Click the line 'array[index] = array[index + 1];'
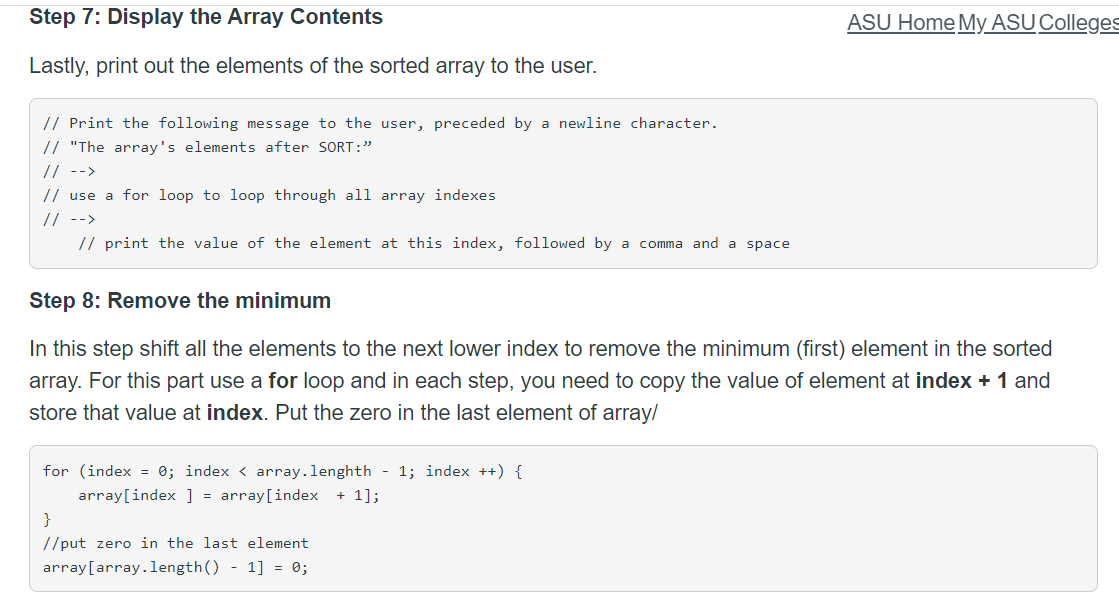This screenshot has height=602, width=1119. pos(229,495)
